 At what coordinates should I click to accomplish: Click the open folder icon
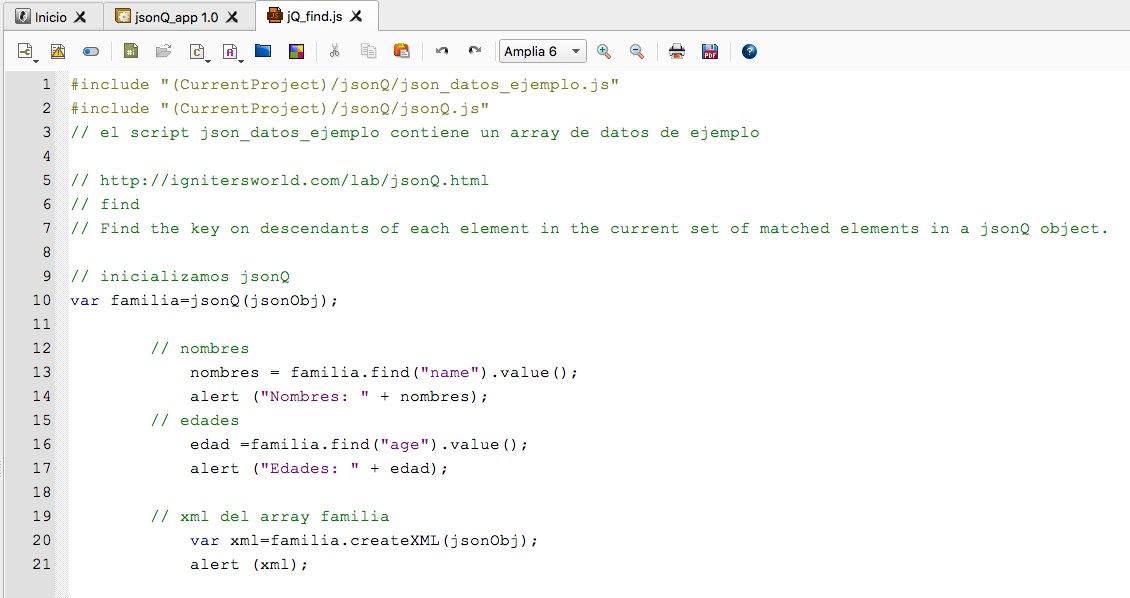(x=164, y=51)
